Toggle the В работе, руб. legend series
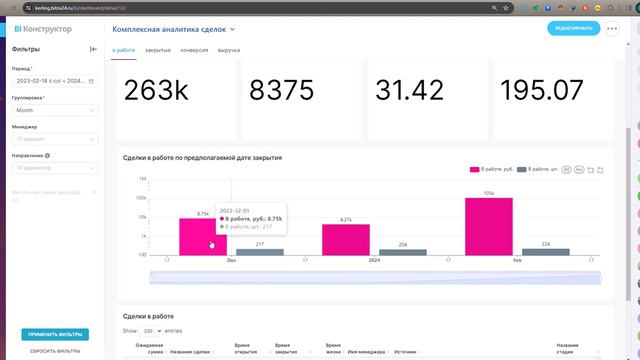Viewport: 640px width, 360px height. pyautogui.click(x=491, y=169)
